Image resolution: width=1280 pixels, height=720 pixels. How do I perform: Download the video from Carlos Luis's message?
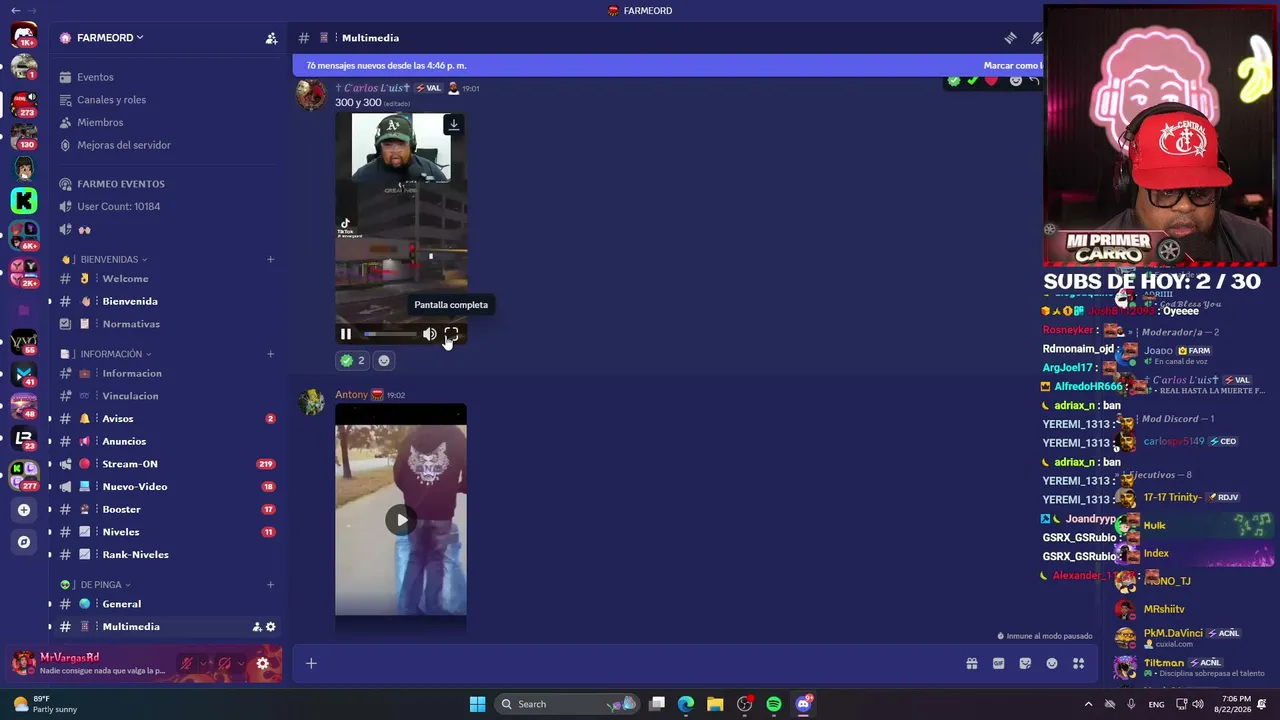coord(453,124)
